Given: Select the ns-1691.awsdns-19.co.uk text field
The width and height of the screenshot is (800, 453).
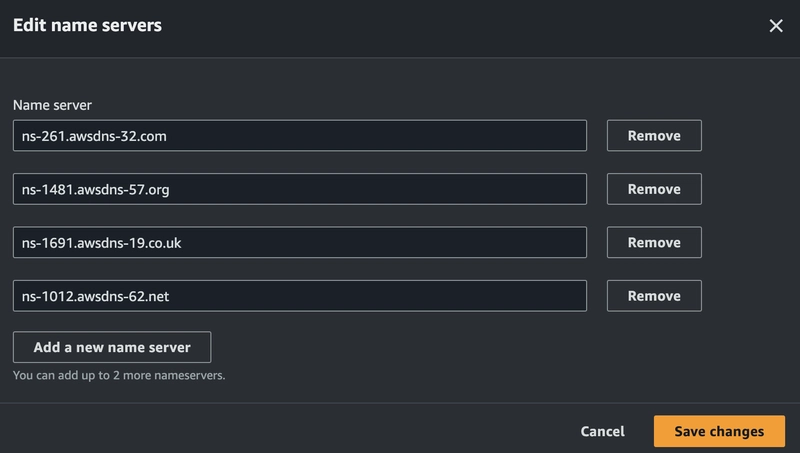Looking at the screenshot, I should click(300, 242).
